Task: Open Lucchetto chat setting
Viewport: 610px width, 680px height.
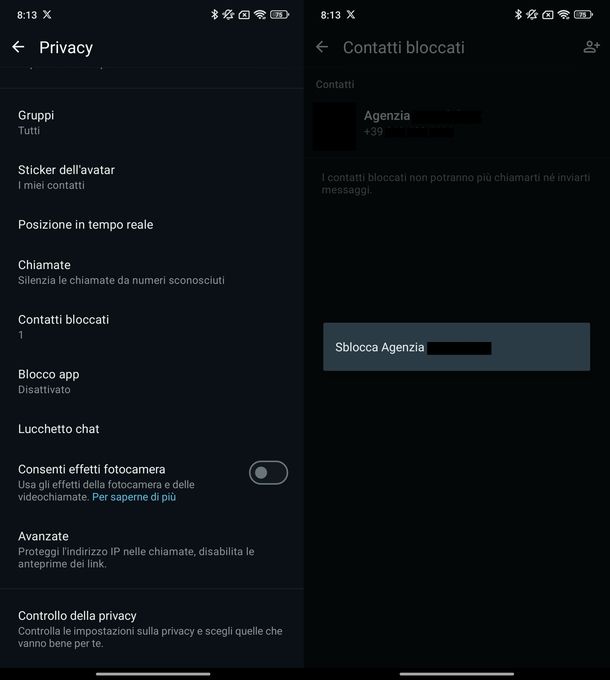Action: (59, 429)
